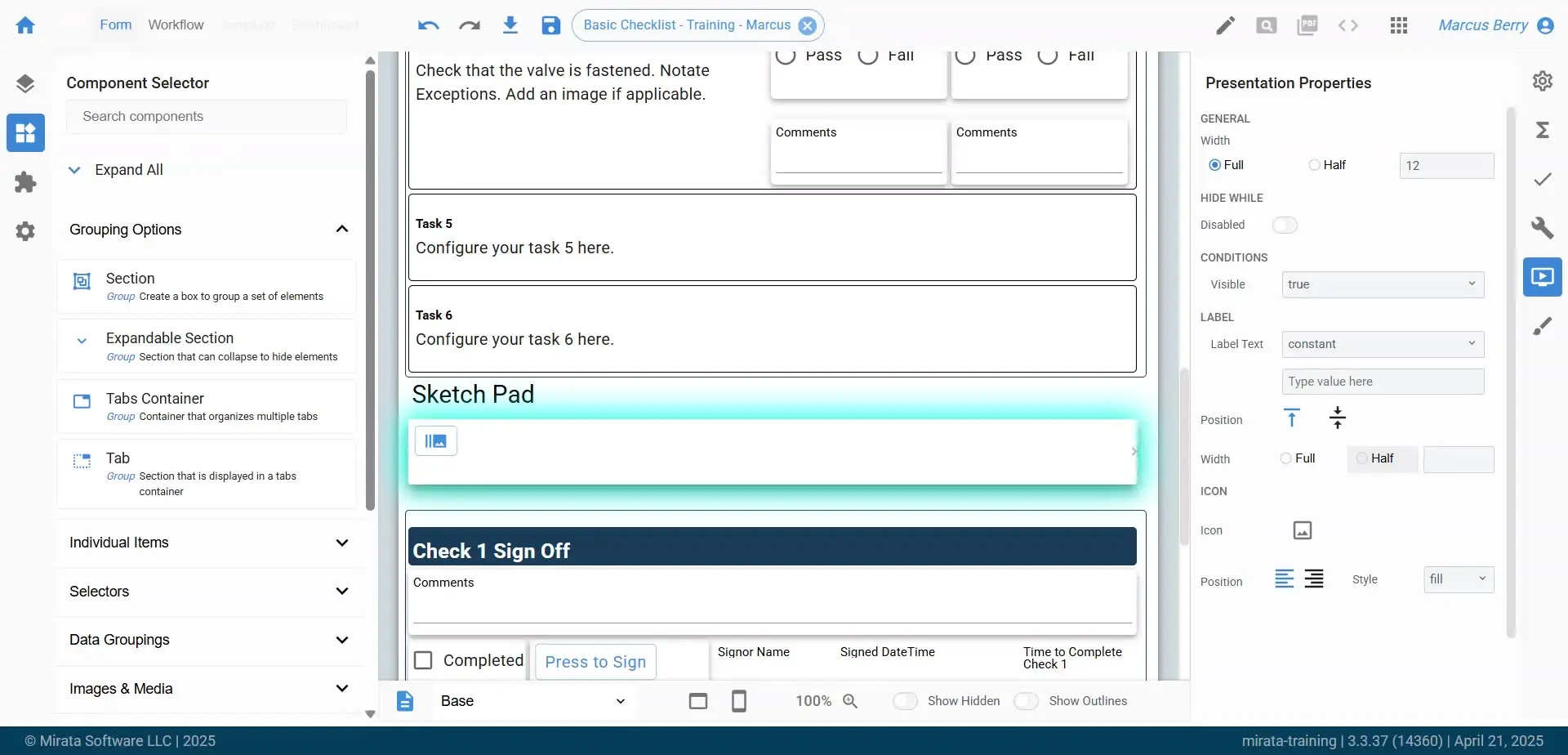Screen dimensions: 1568x755
Task: Select Half width radio button
Action: 1314,164
